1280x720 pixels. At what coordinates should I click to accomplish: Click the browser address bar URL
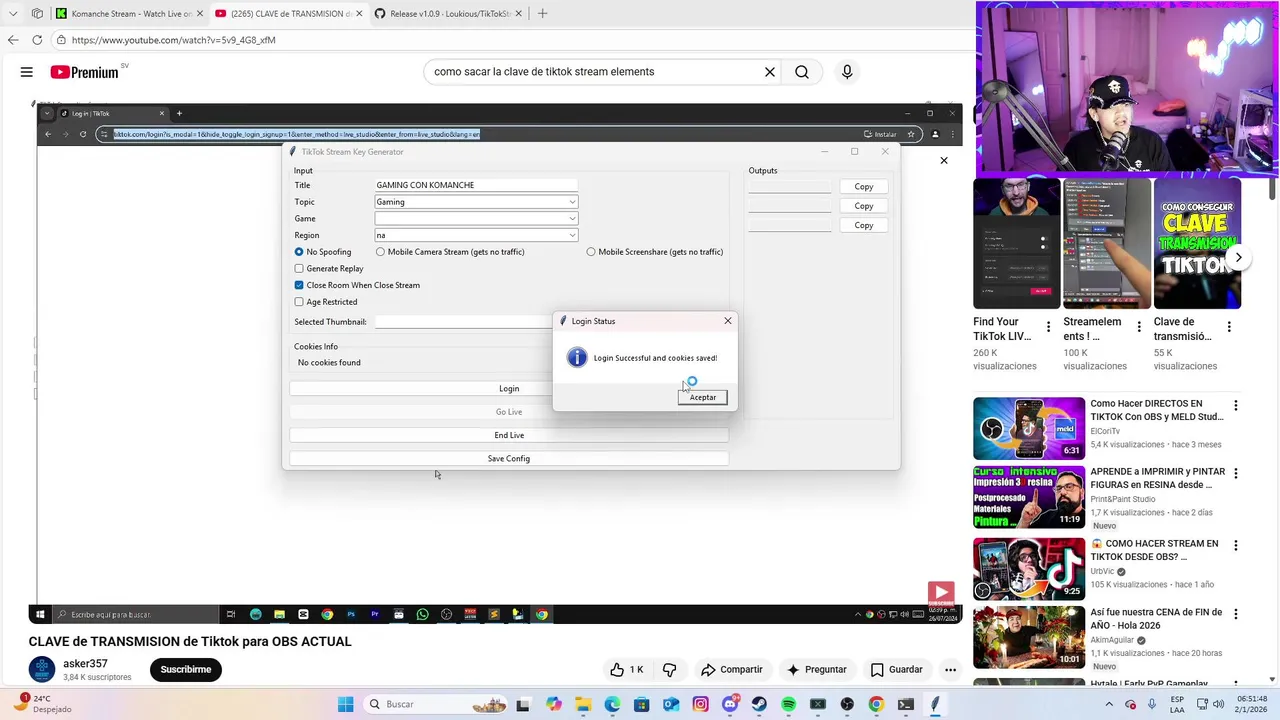pos(174,40)
